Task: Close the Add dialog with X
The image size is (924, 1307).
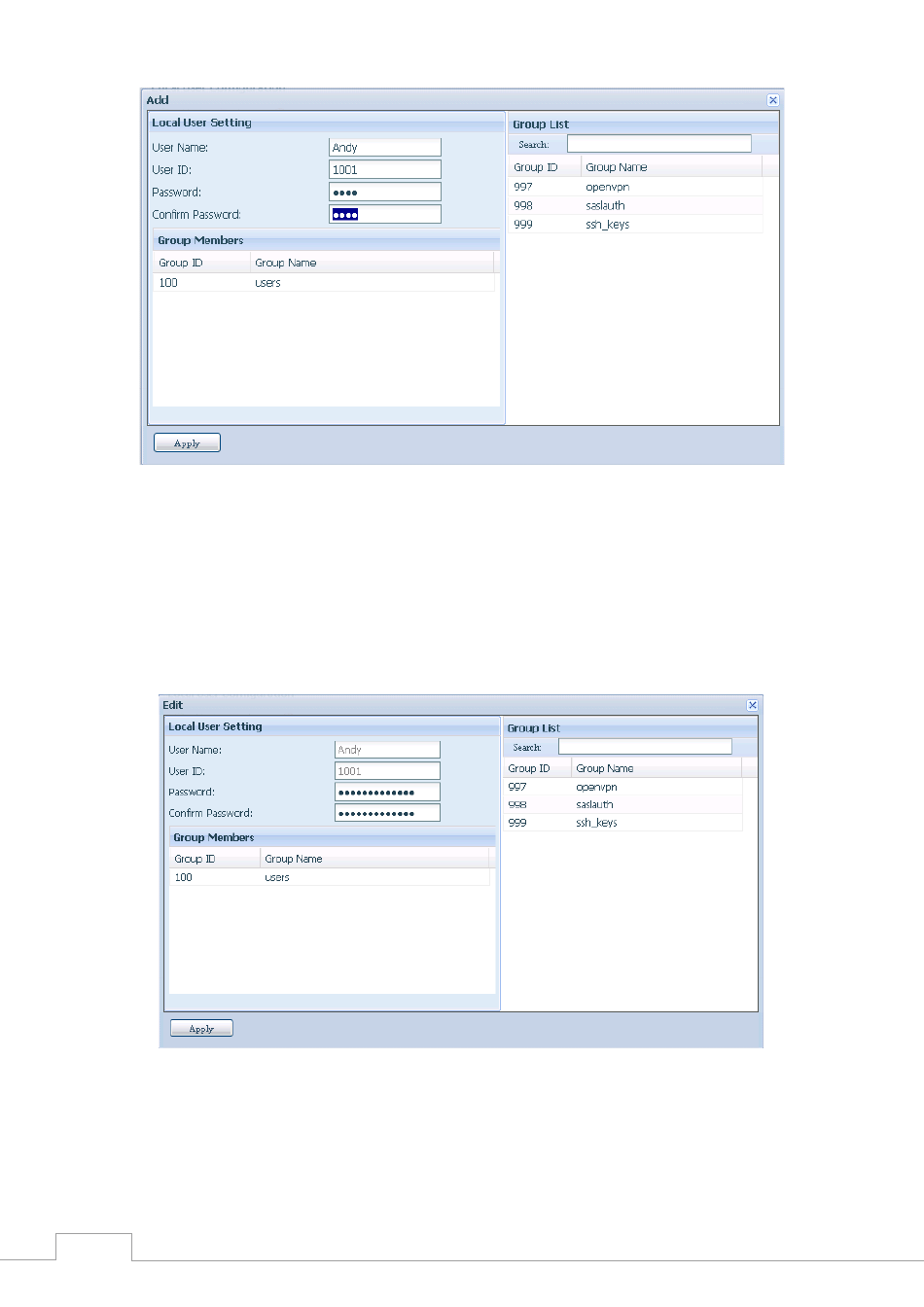Action: tap(773, 100)
